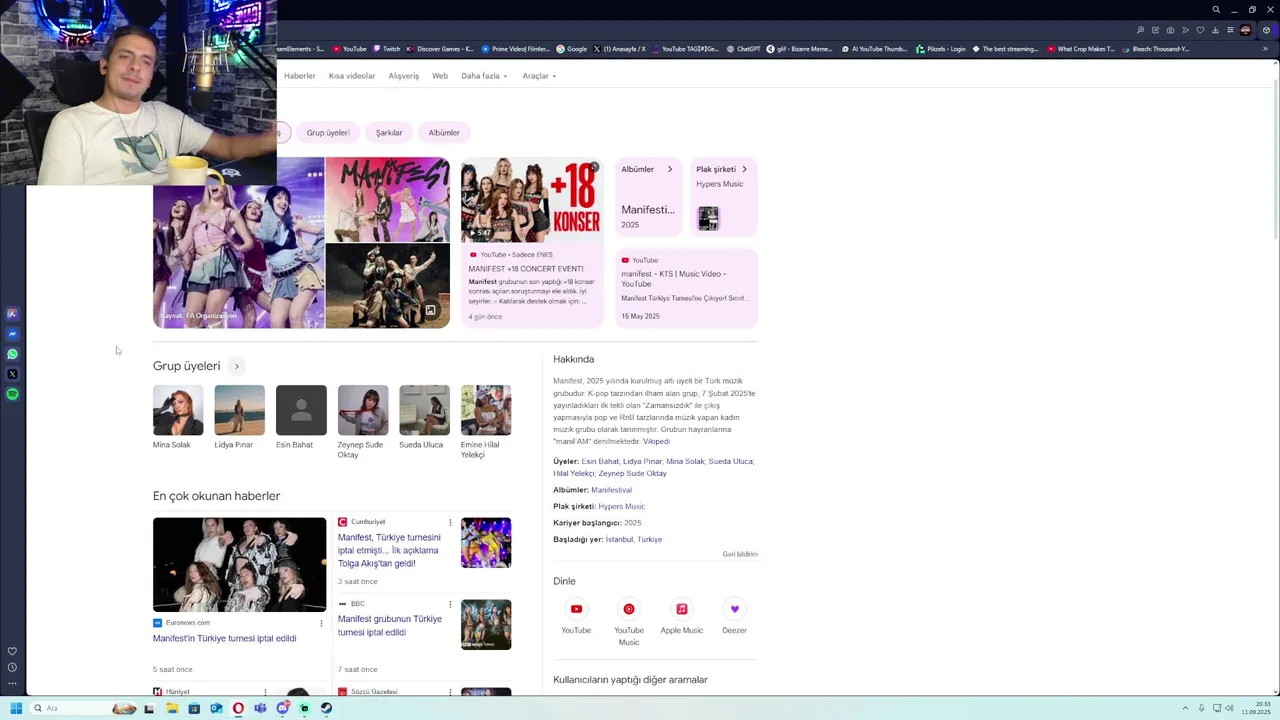
Task: Show hidden system tray icons
Action: (1185, 708)
